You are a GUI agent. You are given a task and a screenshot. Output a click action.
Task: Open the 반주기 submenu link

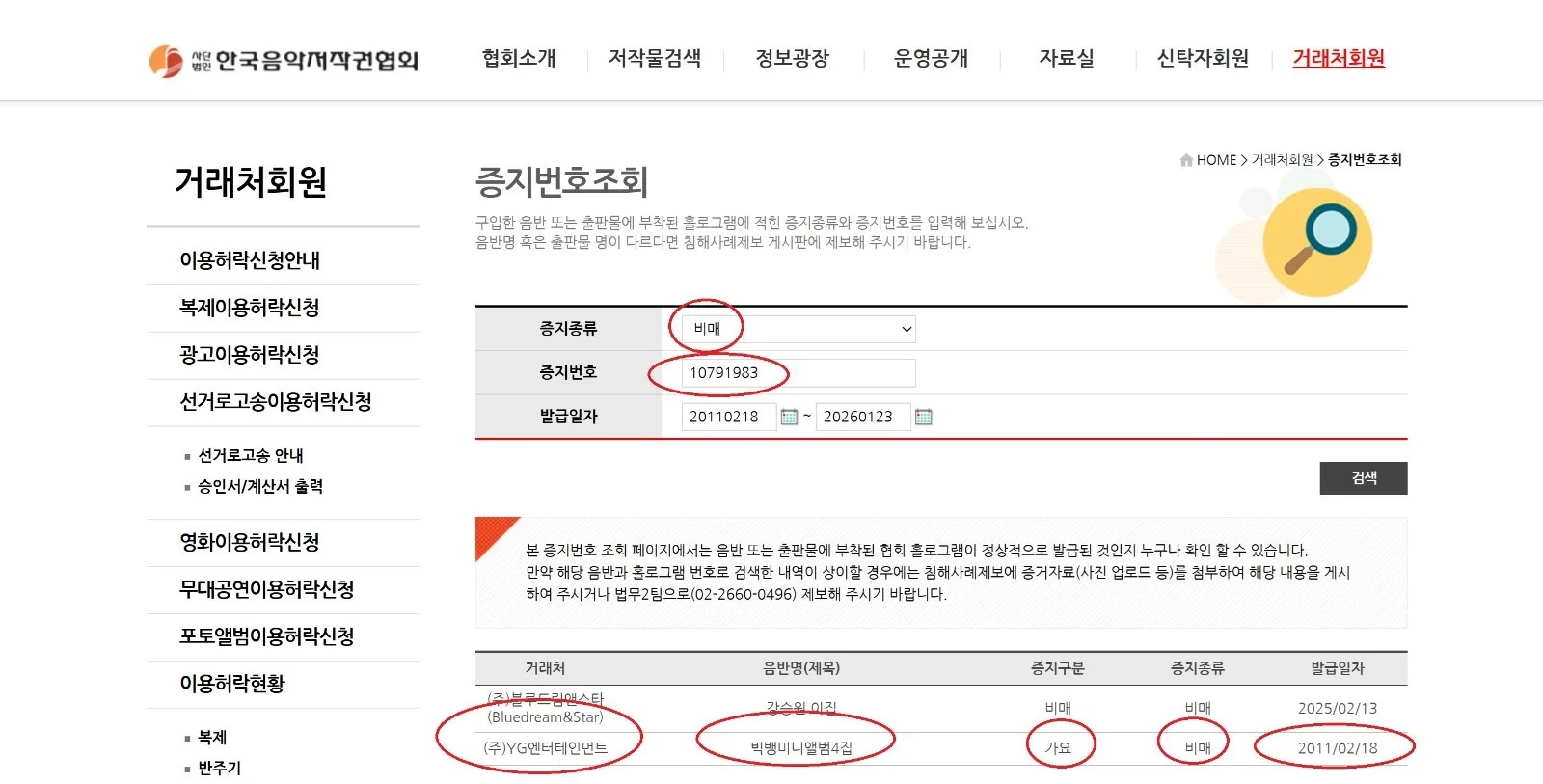(220, 768)
